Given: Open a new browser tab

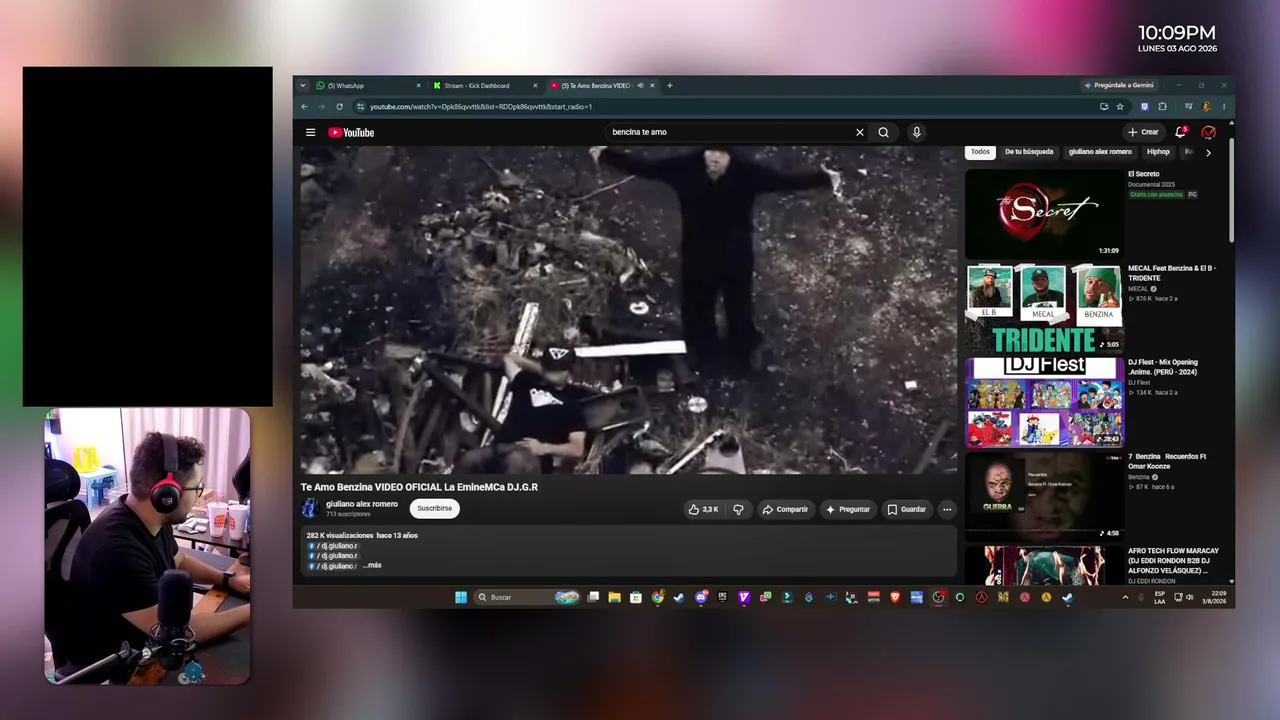Looking at the screenshot, I should 669,85.
